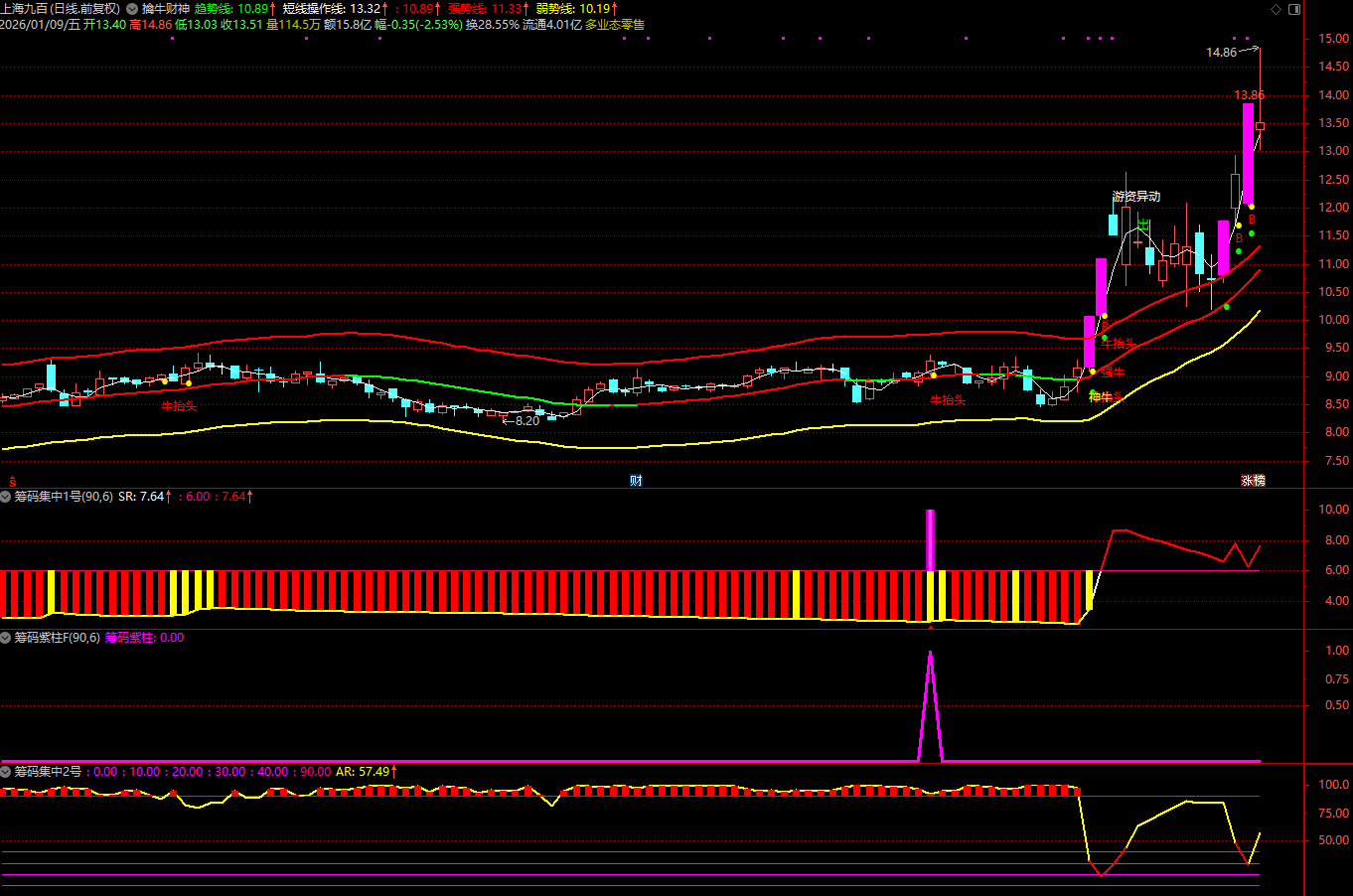Open the 筹码紫柱F indicator dropdown arrow
The image size is (1353, 896).
click(6, 638)
